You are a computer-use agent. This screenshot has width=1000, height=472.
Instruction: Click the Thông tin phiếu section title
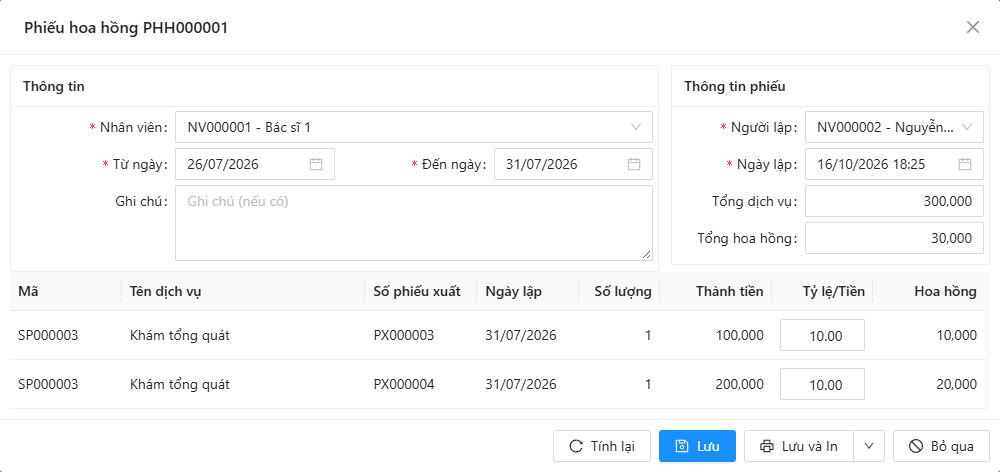(x=735, y=87)
